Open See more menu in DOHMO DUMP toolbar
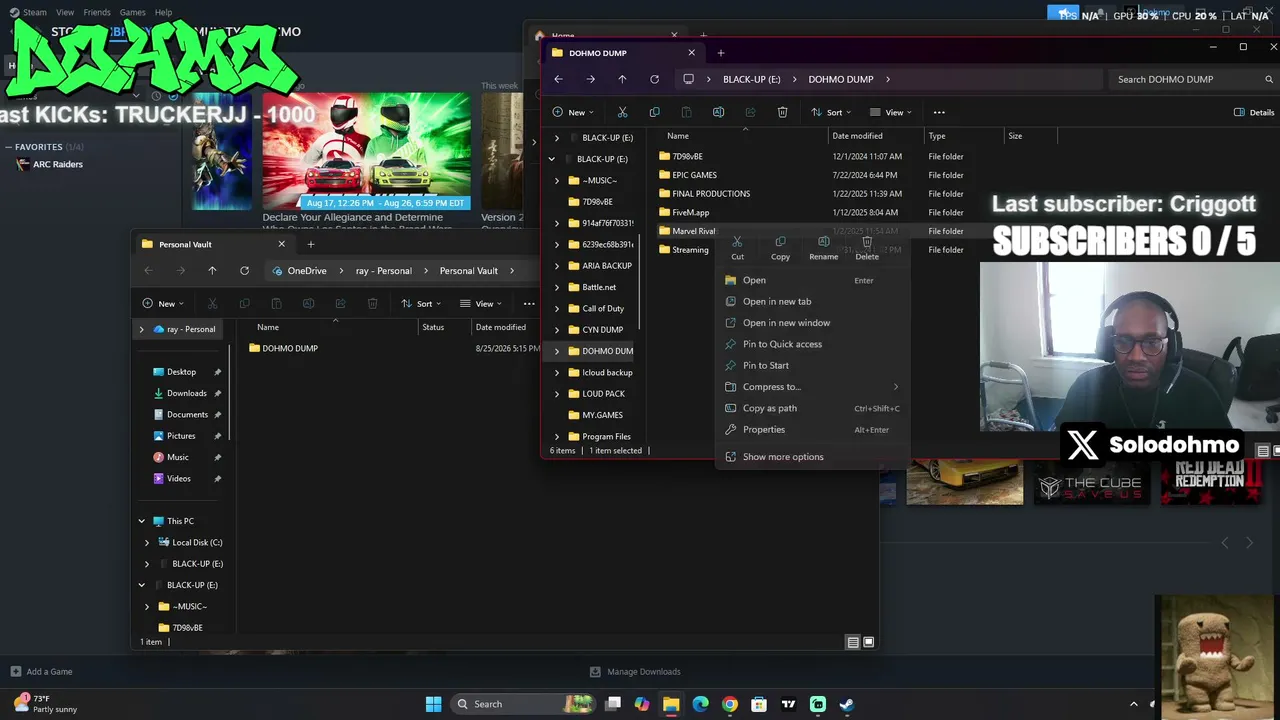 tap(938, 112)
